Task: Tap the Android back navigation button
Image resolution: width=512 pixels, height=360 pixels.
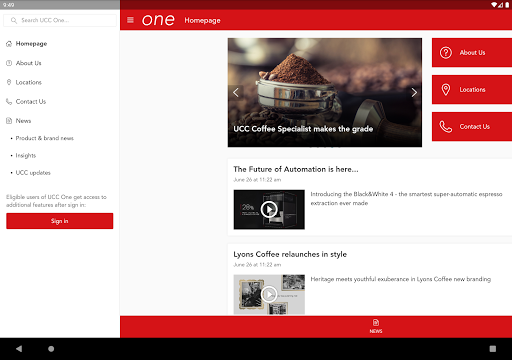Action: click(x=19, y=349)
